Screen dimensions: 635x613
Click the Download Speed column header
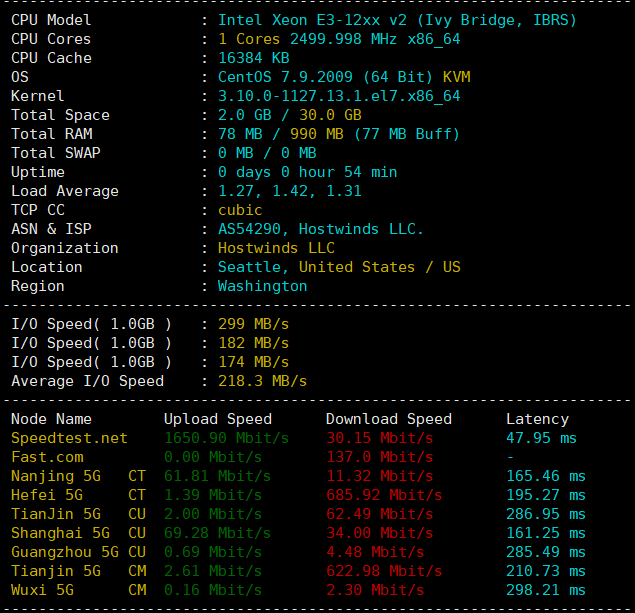pos(388,419)
